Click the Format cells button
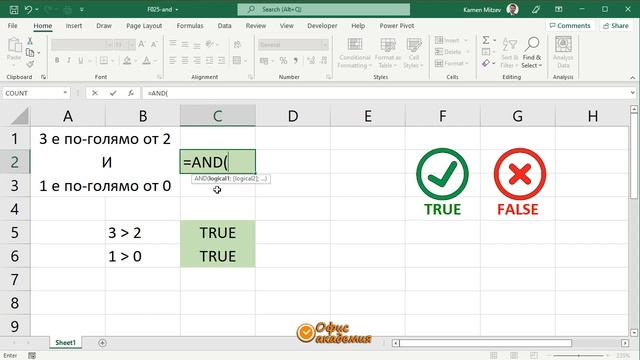Image resolution: width=640 pixels, height=360 pixels. pyautogui.click(x=451, y=63)
